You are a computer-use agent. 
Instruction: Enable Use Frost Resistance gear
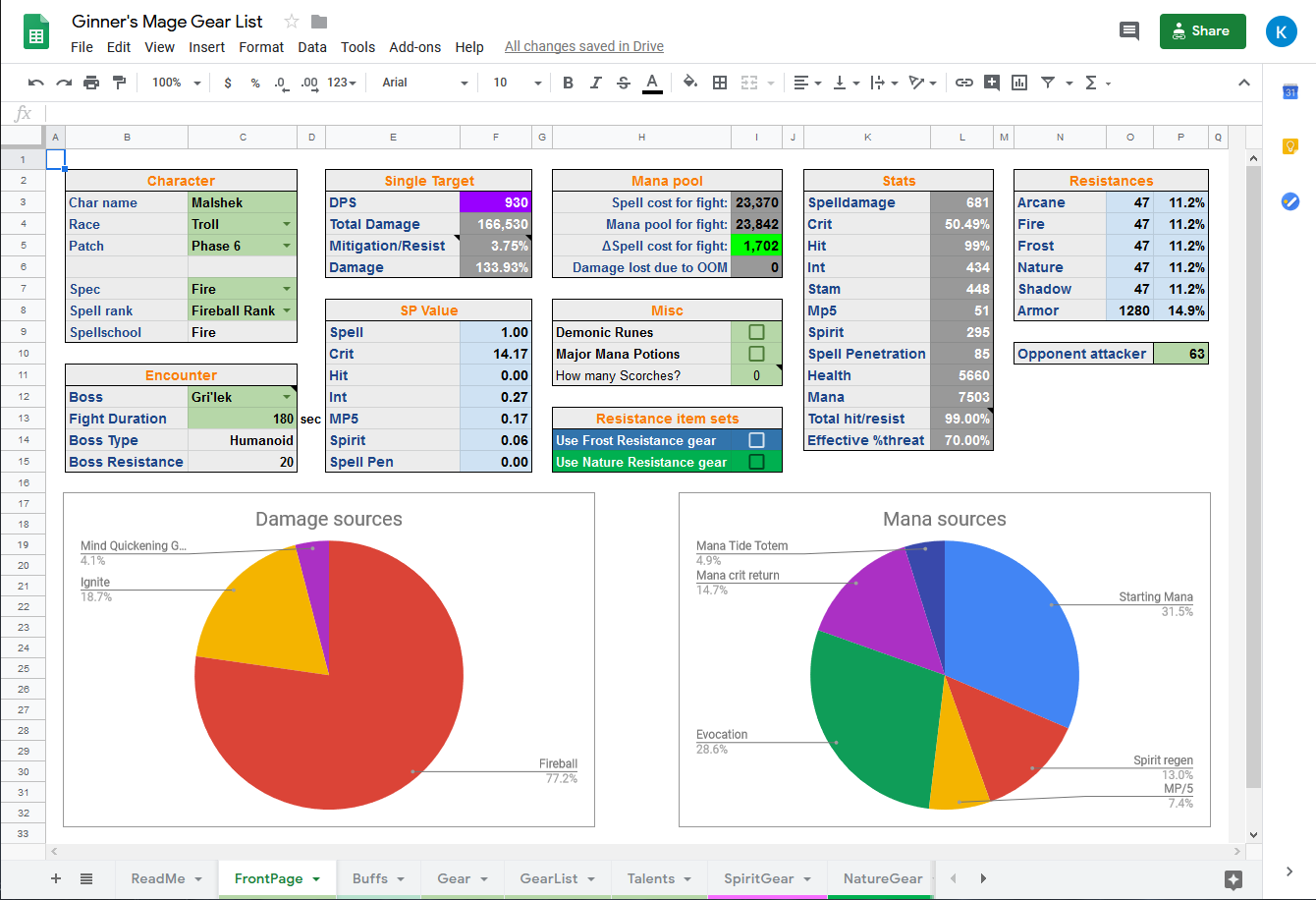point(756,440)
